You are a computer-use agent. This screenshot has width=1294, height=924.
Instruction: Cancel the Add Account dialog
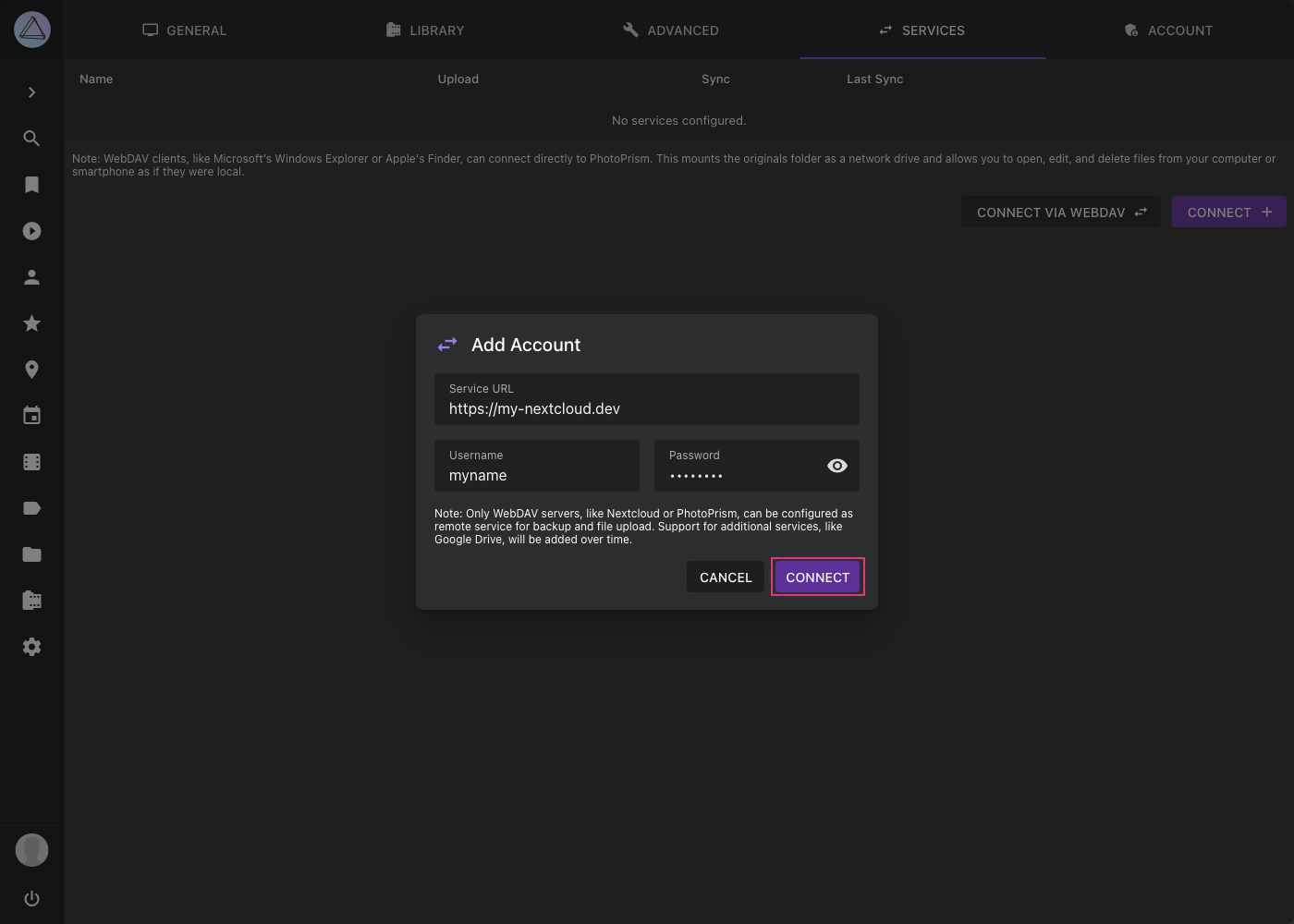[726, 577]
